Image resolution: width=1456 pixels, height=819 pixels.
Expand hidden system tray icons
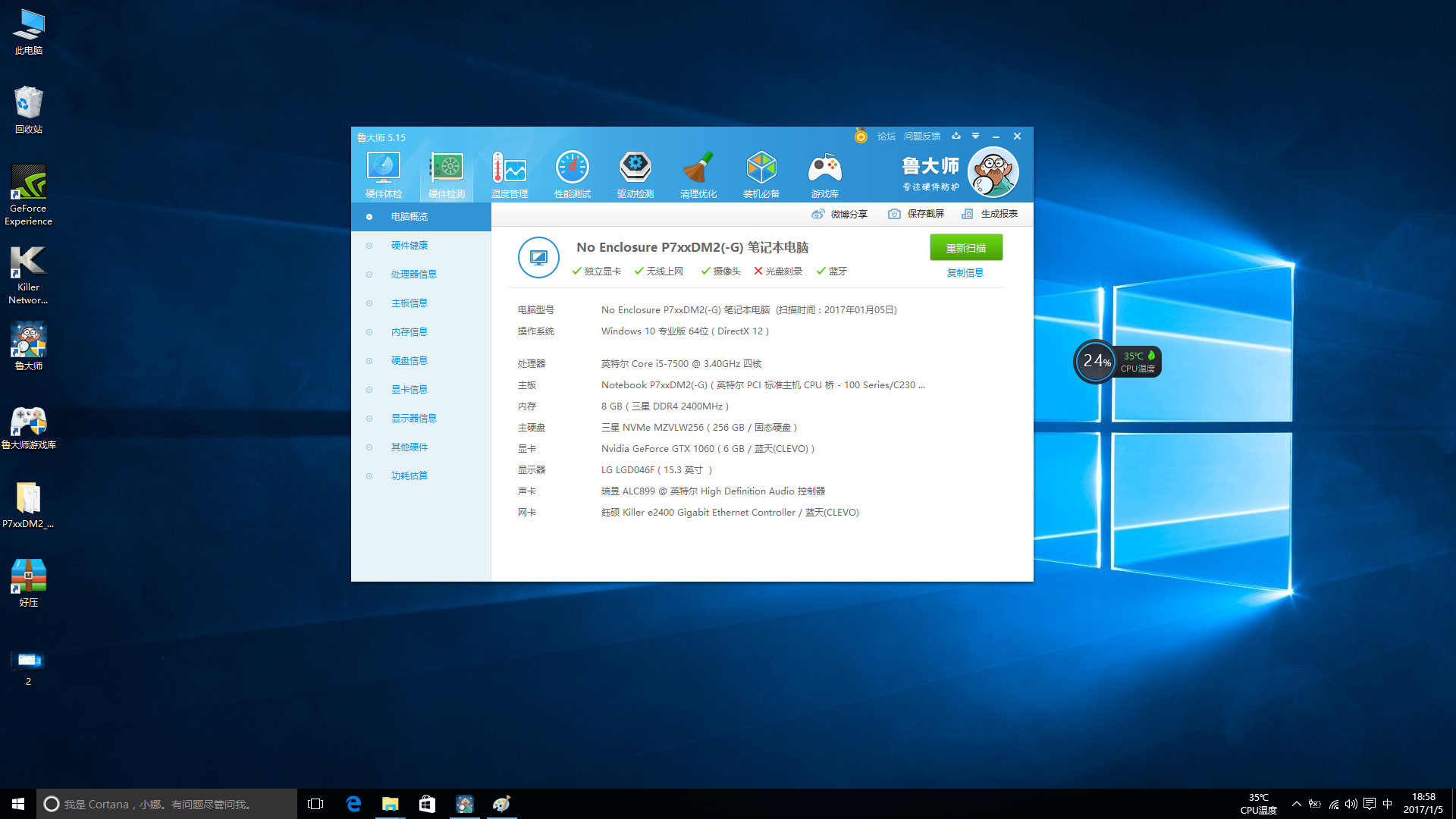[x=1296, y=804]
